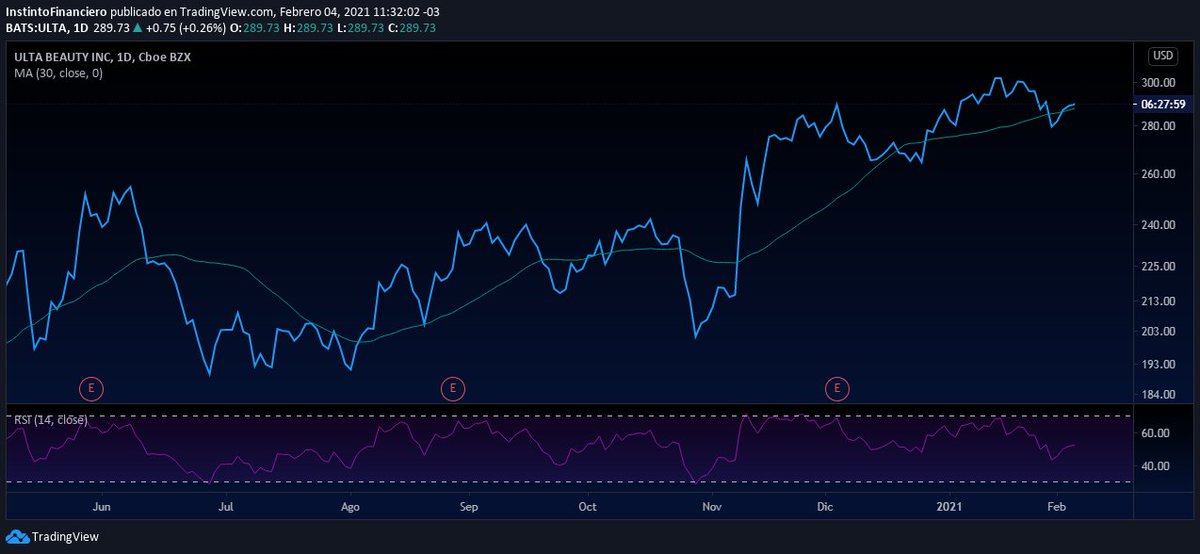Click the RSI 60.00 axis label
This screenshot has width=1200, height=554.
click(1155, 434)
